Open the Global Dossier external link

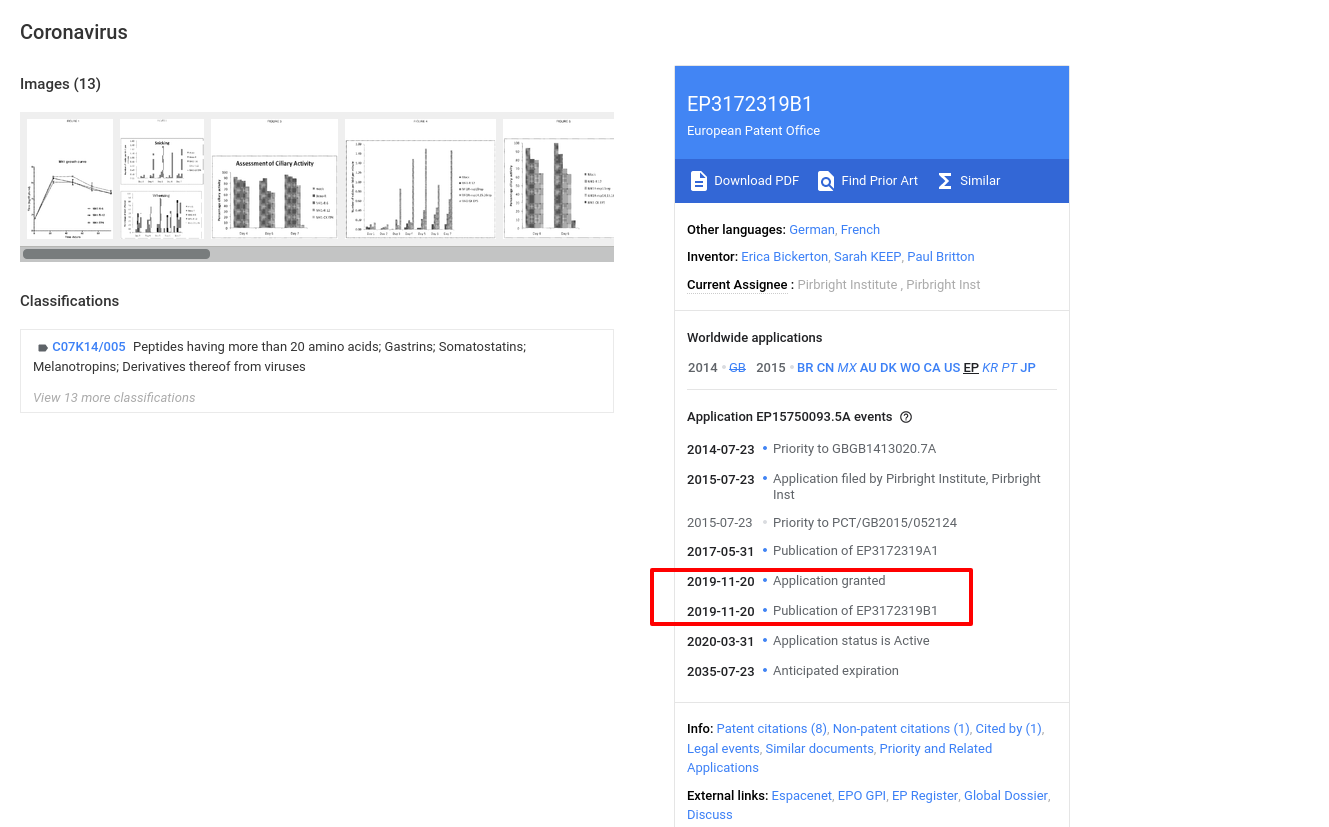tap(1005, 796)
